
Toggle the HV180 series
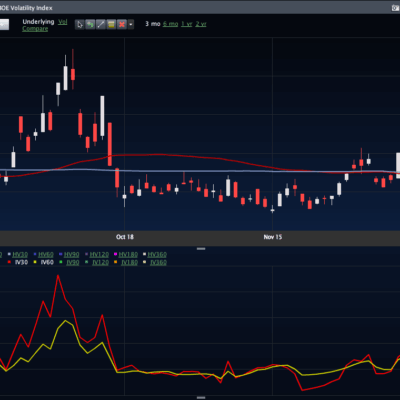[128, 255]
